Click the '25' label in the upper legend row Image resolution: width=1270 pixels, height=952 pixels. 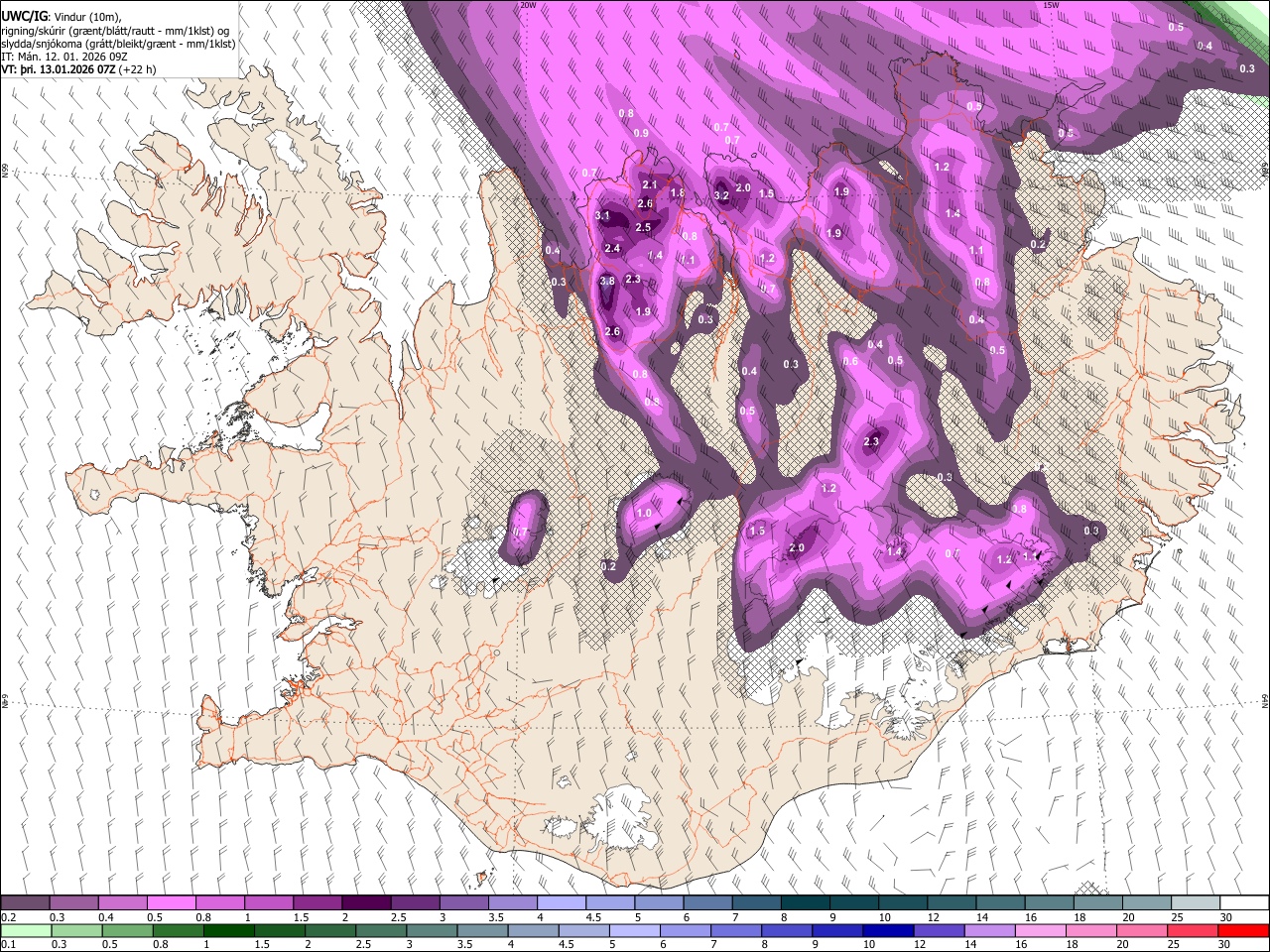[x=1177, y=917]
